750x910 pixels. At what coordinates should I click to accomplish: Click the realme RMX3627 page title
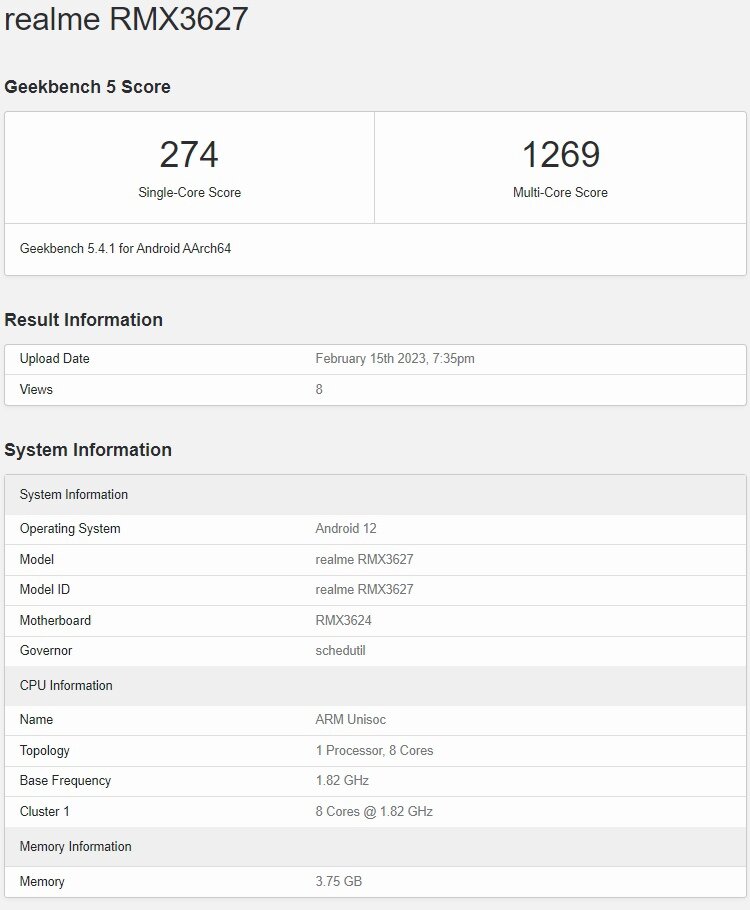126,19
